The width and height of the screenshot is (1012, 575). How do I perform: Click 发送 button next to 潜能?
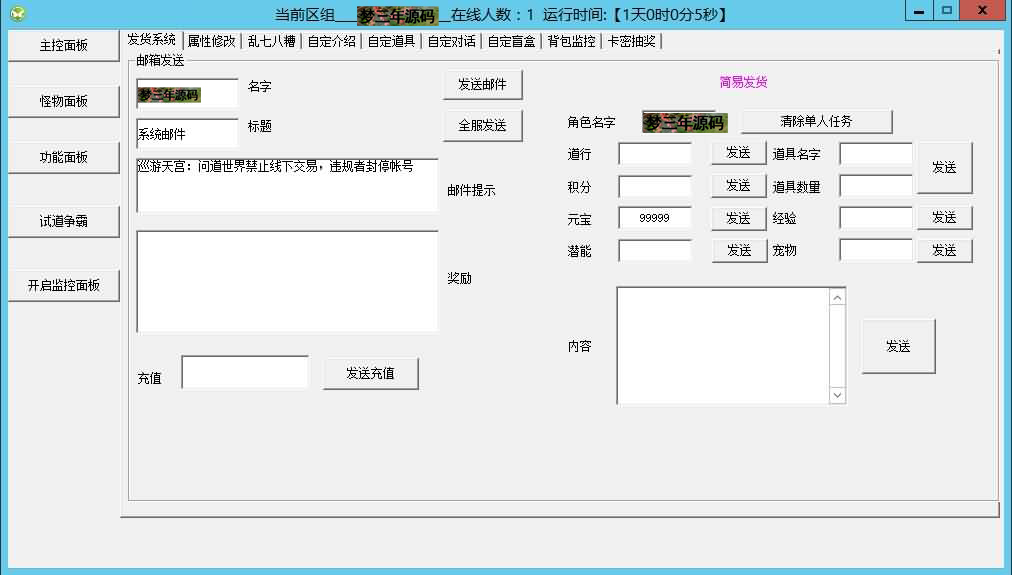click(x=739, y=250)
